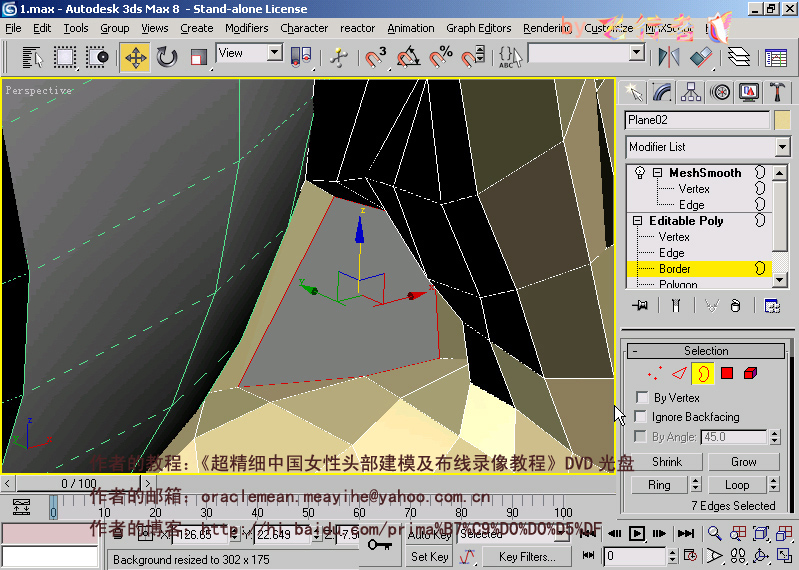Select Edge under MeshSmooth
This screenshot has height=570, width=799.
click(x=691, y=205)
